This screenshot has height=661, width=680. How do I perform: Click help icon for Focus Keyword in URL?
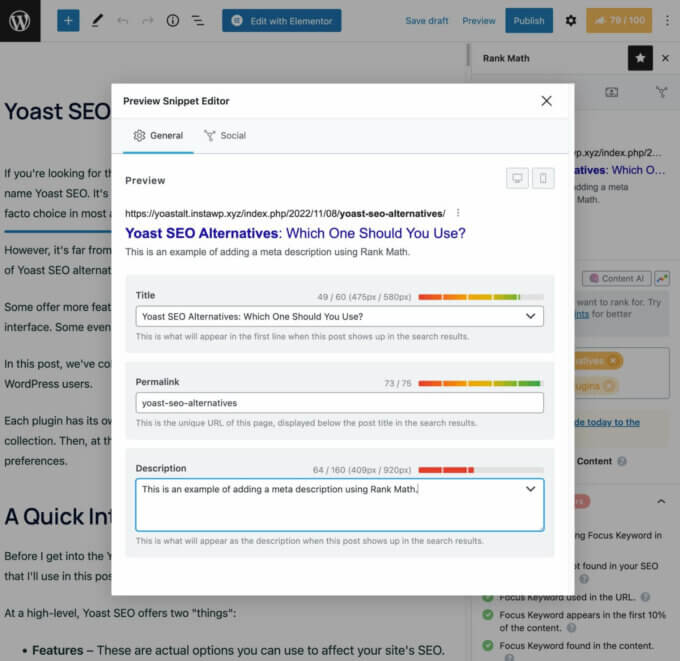coord(645,597)
